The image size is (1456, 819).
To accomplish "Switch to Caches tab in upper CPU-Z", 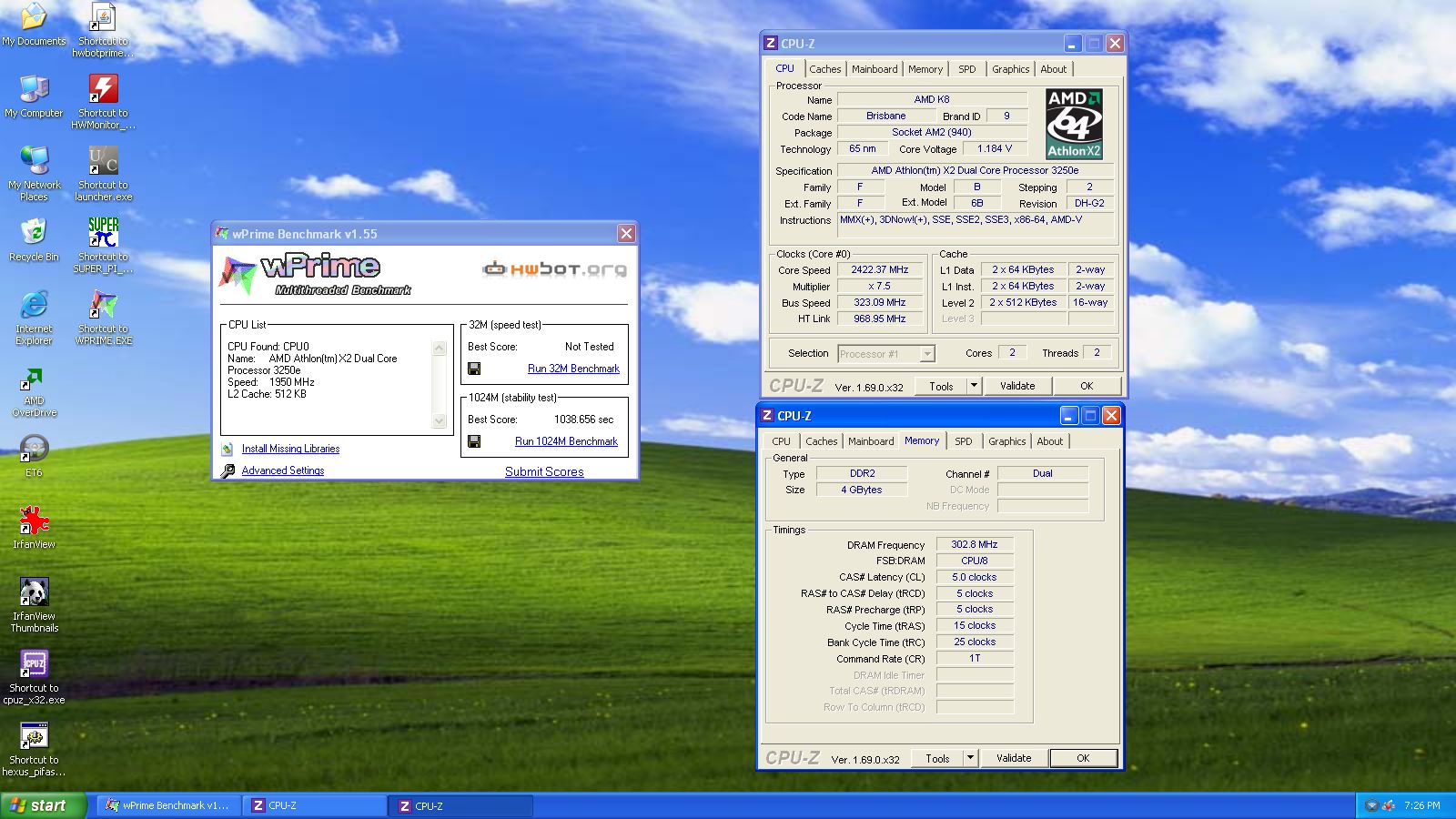I will click(825, 69).
